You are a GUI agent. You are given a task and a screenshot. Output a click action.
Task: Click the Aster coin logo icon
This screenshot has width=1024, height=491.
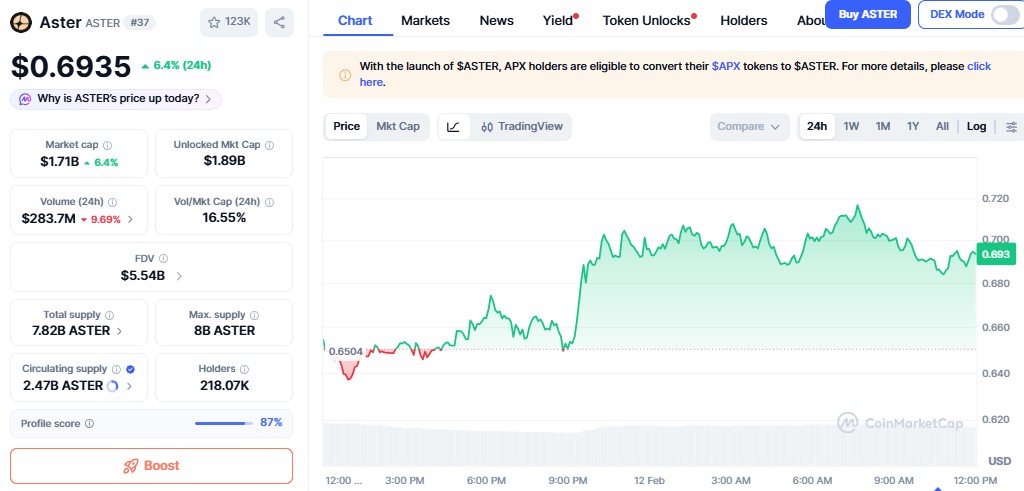(x=22, y=23)
